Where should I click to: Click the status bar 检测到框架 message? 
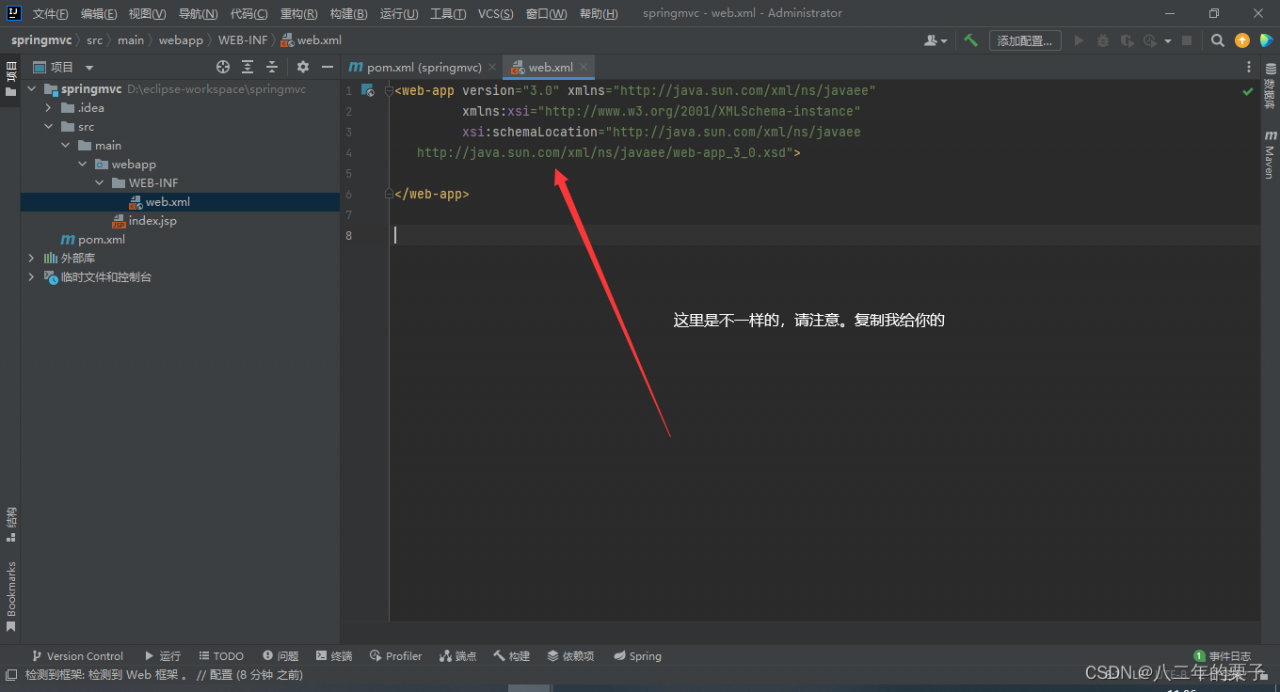[164, 675]
